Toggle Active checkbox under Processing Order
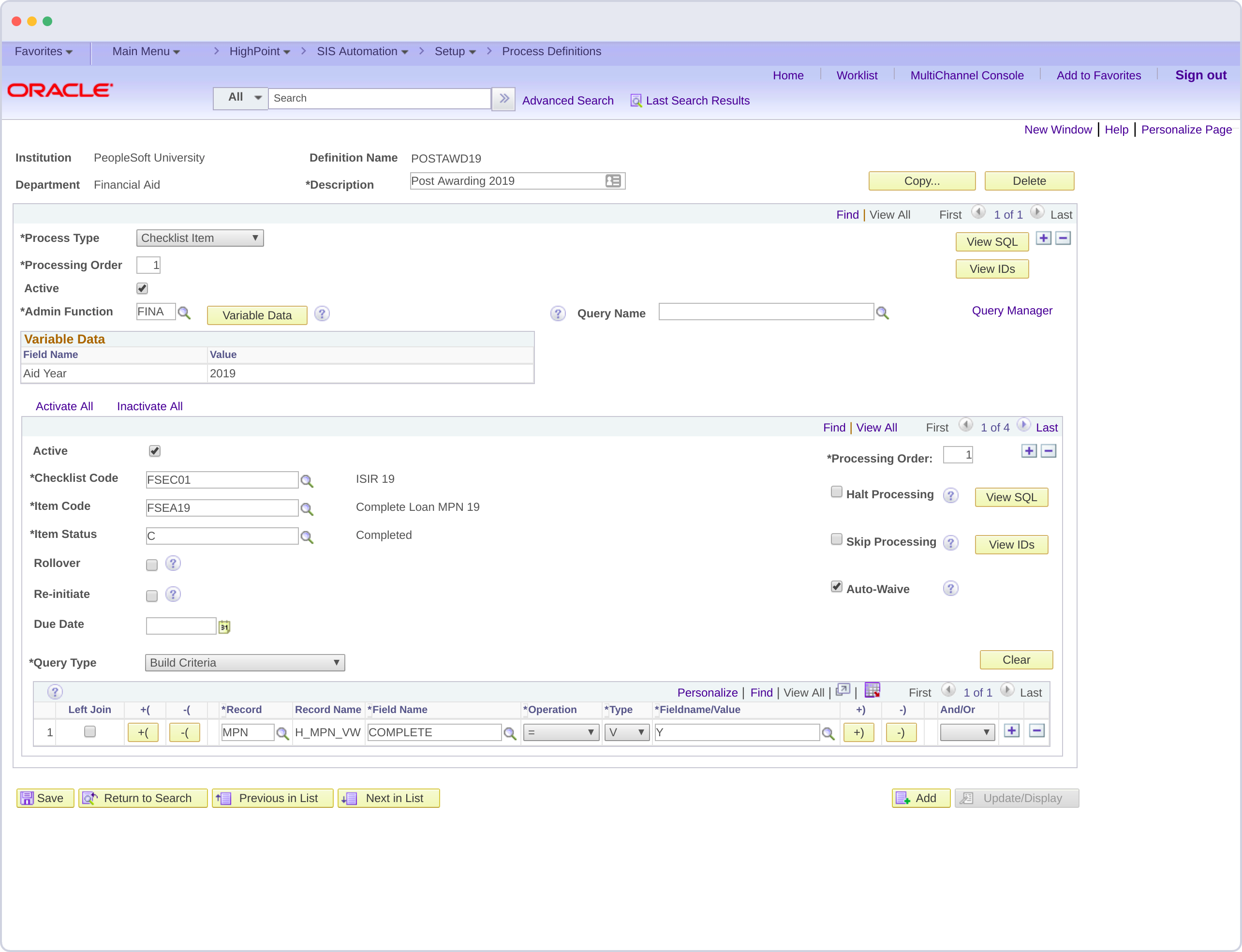The height and width of the screenshot is (952, 1242). click(x=142, y=288)
